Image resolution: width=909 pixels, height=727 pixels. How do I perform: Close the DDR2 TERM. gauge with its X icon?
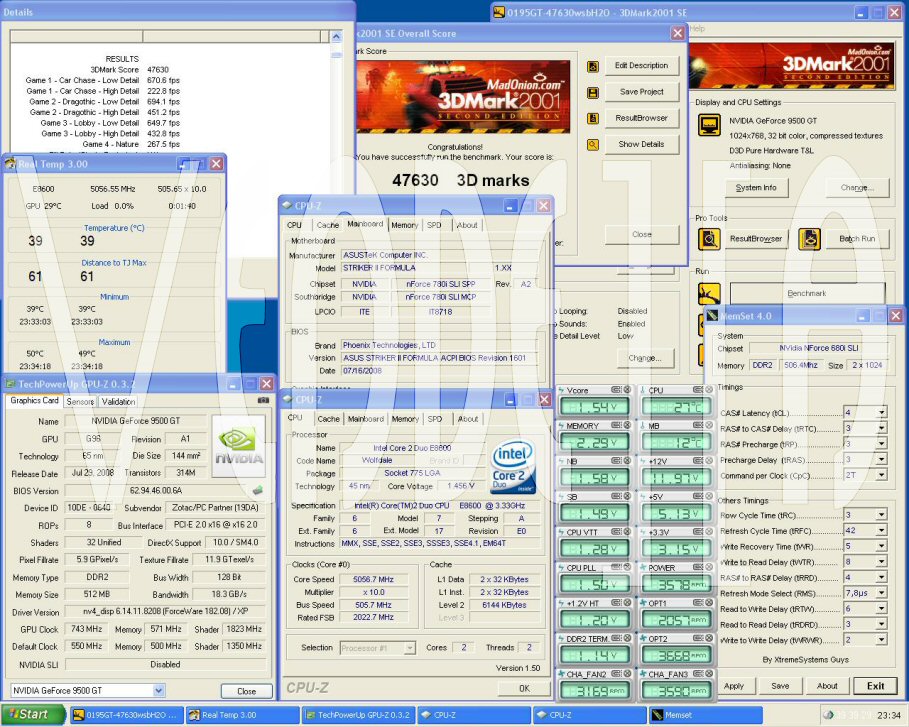click(x=627, y=638)
